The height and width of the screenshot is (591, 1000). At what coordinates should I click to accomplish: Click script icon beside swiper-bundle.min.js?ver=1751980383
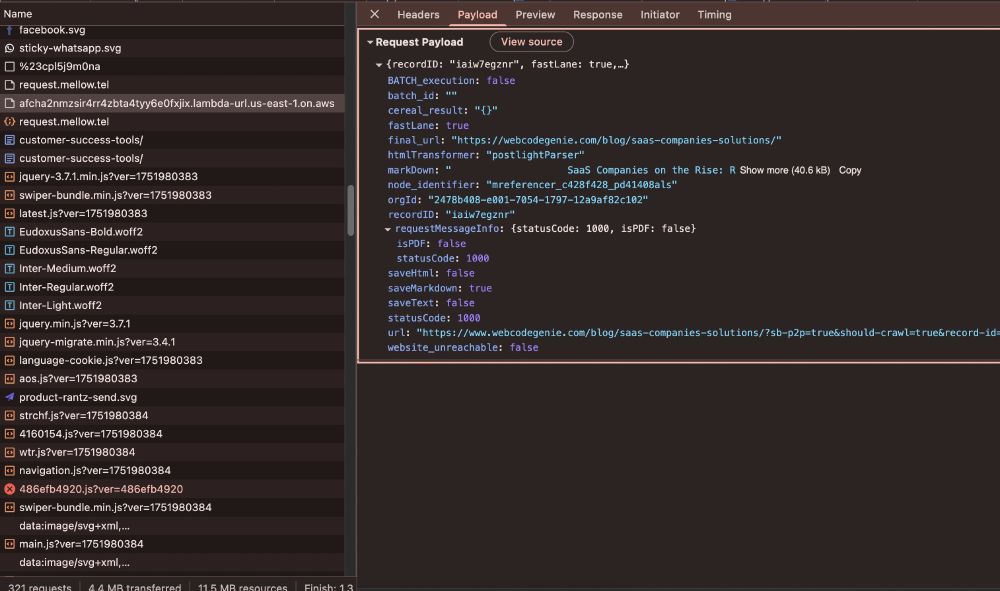pyautogui.click(x=10, y=195)
